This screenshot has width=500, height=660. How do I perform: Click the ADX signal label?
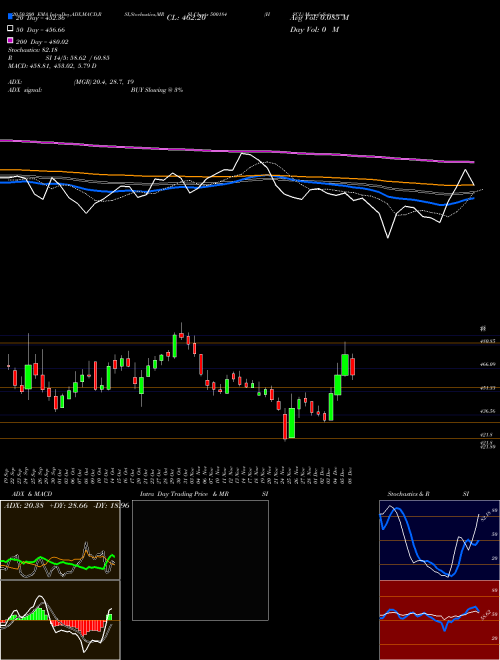[25, 90]
